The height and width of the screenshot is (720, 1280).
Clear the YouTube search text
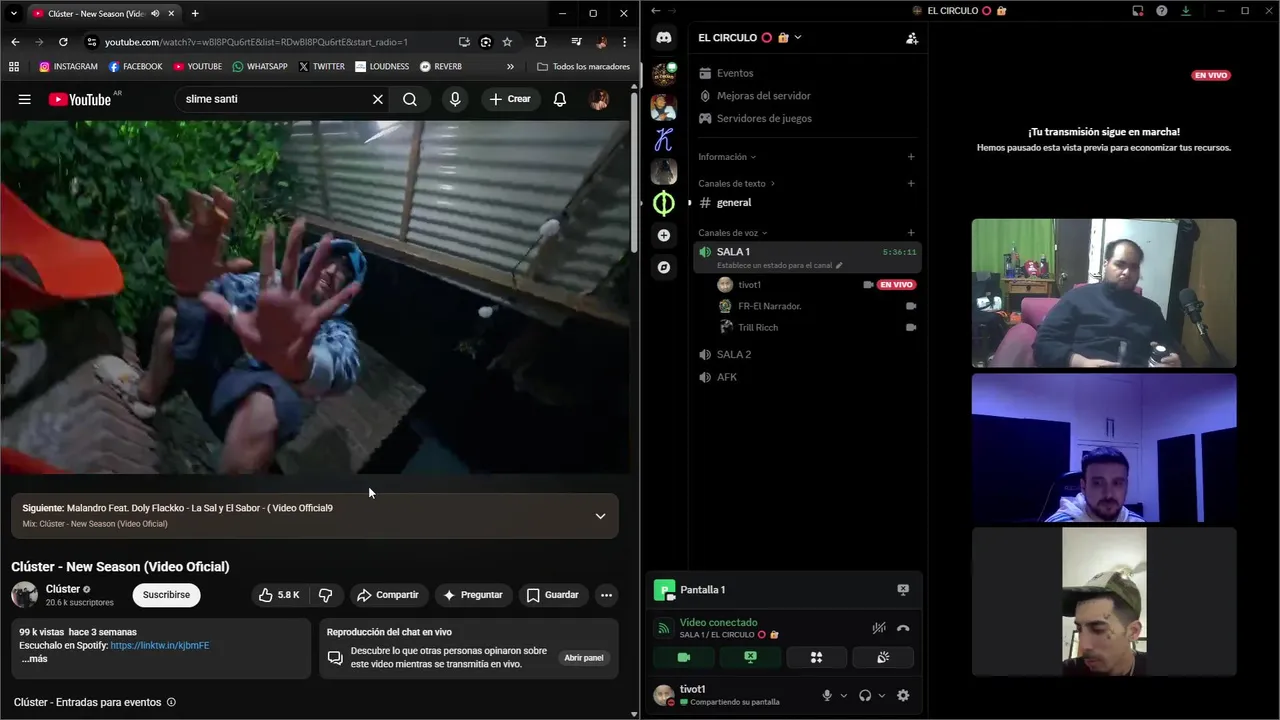pyautogui.click(x=378, y=99)
